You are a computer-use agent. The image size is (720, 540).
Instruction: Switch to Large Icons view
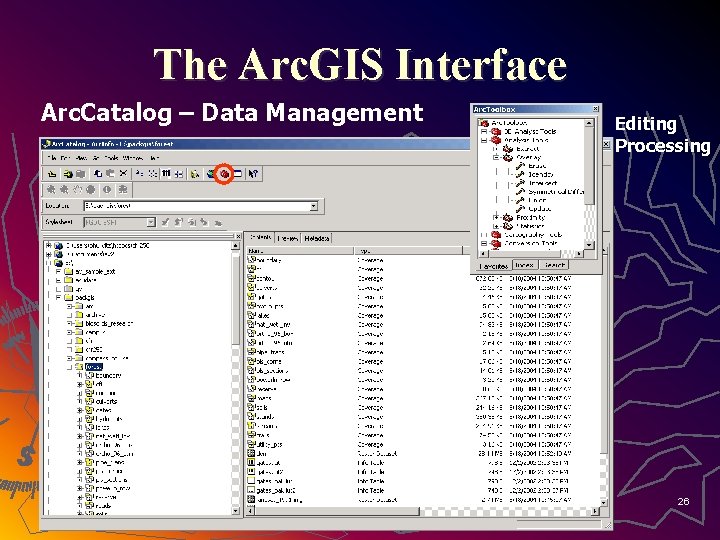(x=140, y=174)
